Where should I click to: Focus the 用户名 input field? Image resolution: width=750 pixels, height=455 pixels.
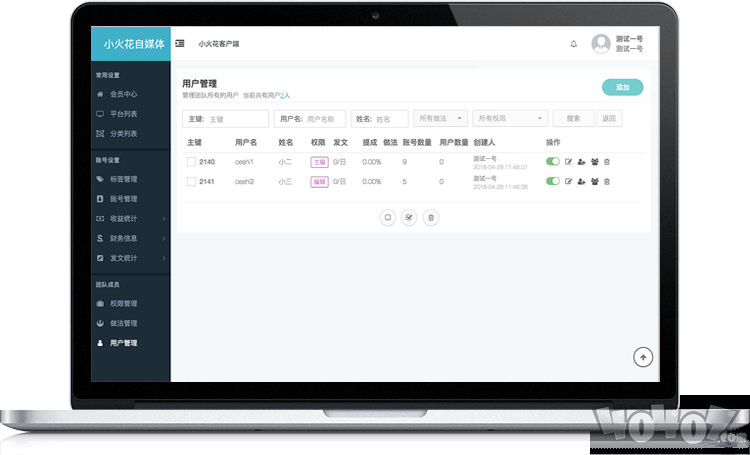click(x=309, y=119)
